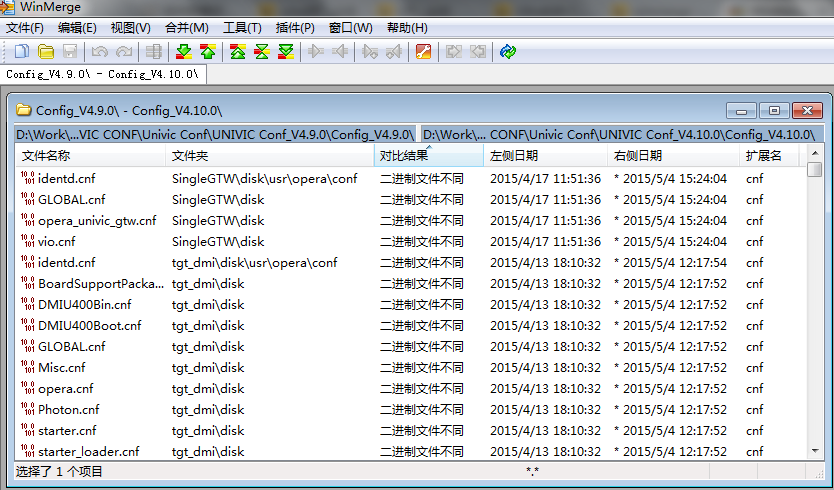Click copy left and advance icon
The height and width of the screenshot is (490, 834).
tap(394, 51)
